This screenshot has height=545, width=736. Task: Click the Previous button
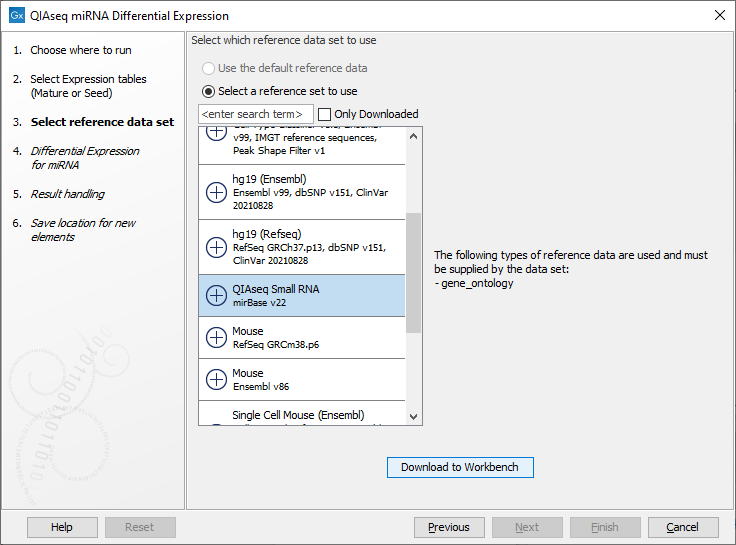[448, 527]
